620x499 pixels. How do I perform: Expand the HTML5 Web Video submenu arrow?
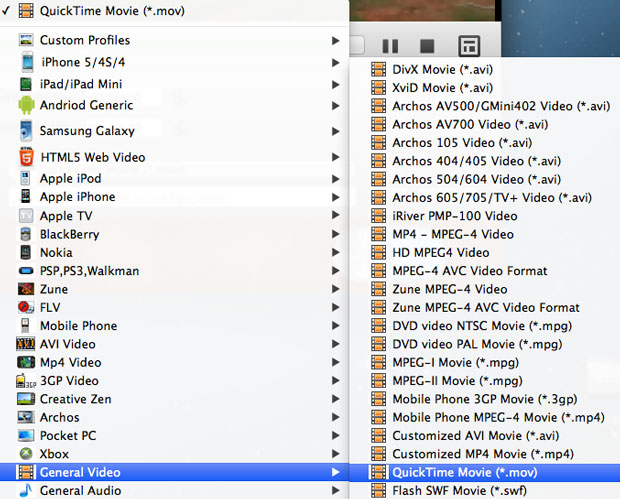coord(336,157)
